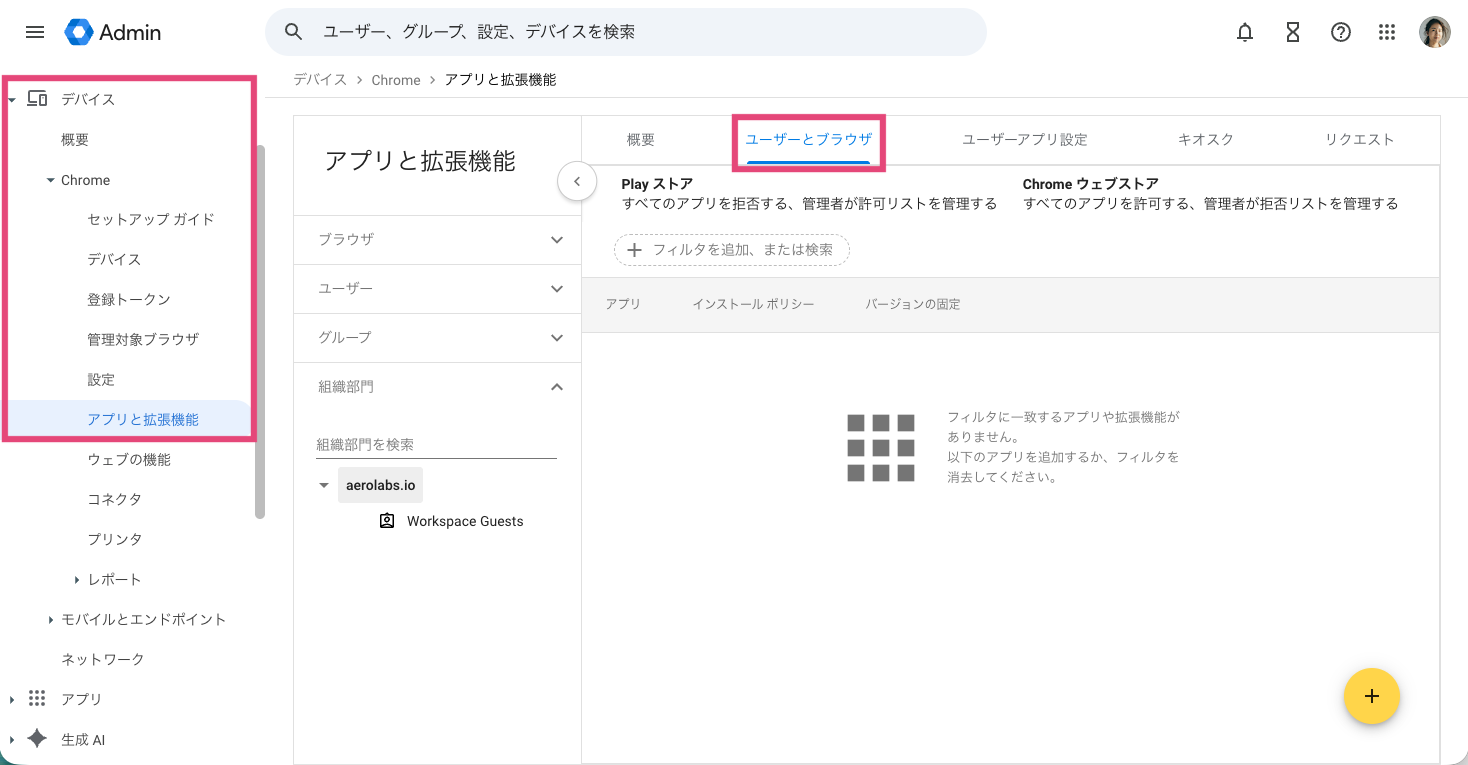This screenshot has width=1468, height=765.
Task: Click the yellow plus button to add apps
Action: point(1371,696)
